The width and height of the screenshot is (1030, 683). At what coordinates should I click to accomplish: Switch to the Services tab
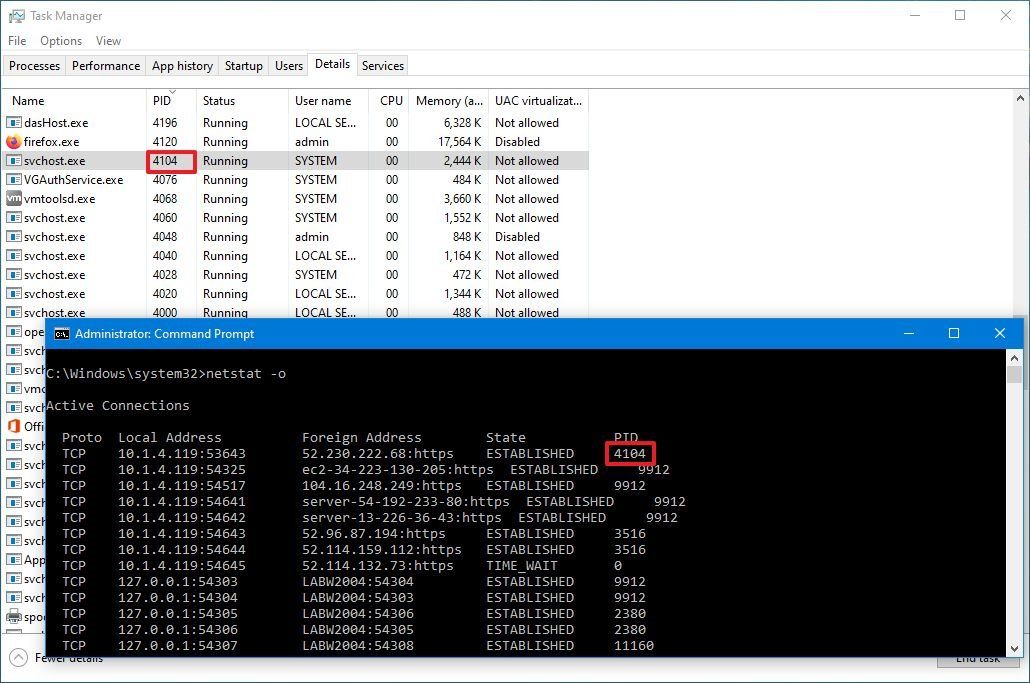coord(382,65)
